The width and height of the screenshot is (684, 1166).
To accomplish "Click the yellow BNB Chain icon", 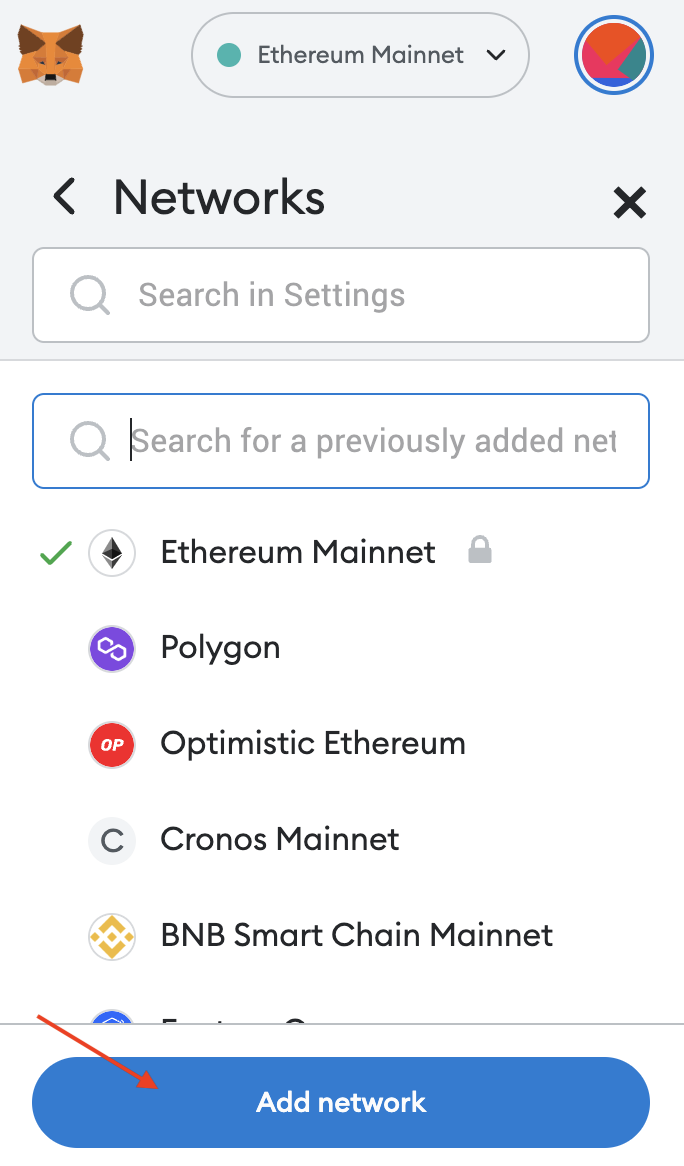I will point(112,937).
